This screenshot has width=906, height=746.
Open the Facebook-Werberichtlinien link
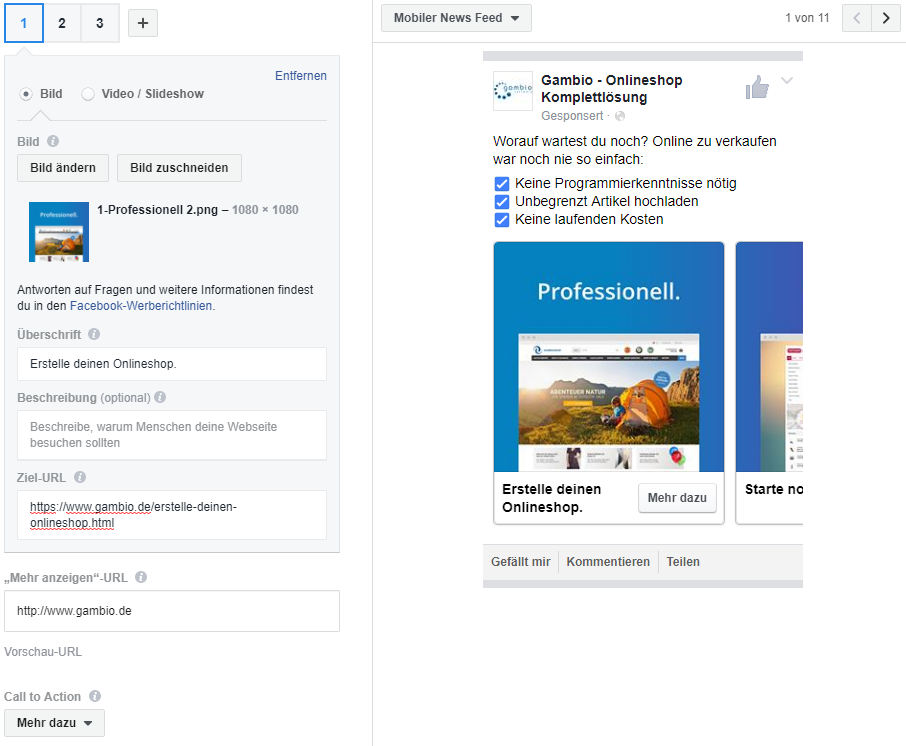[x=141, y=306]
